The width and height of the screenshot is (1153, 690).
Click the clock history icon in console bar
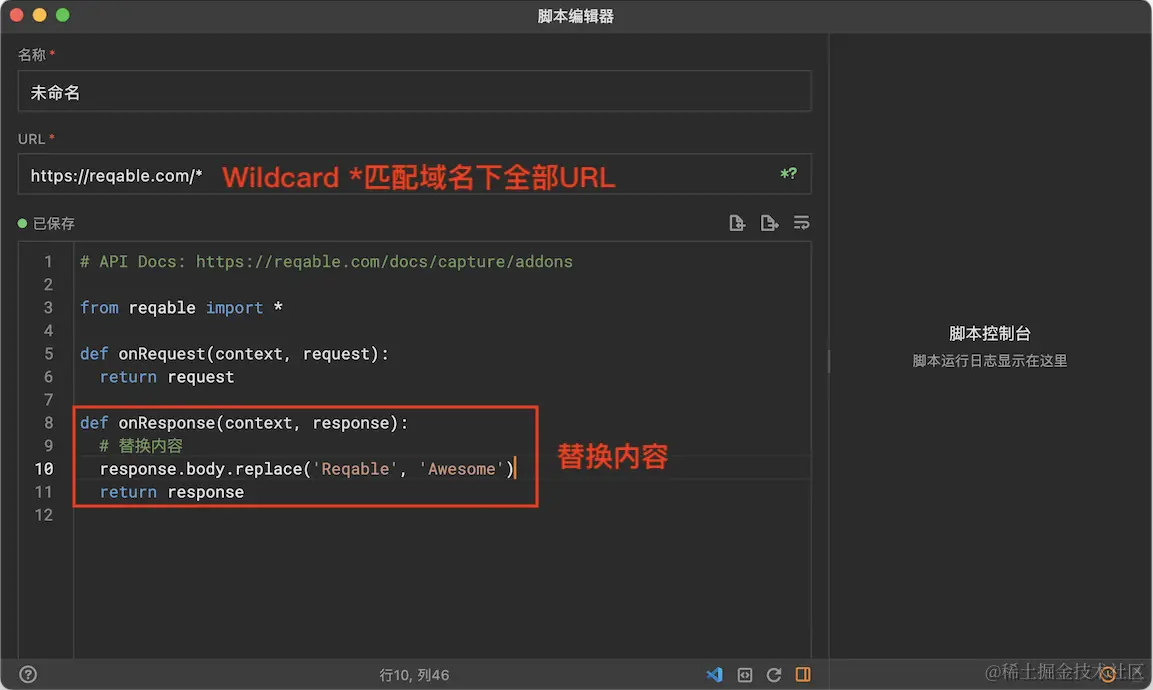tap(1107, 674)
